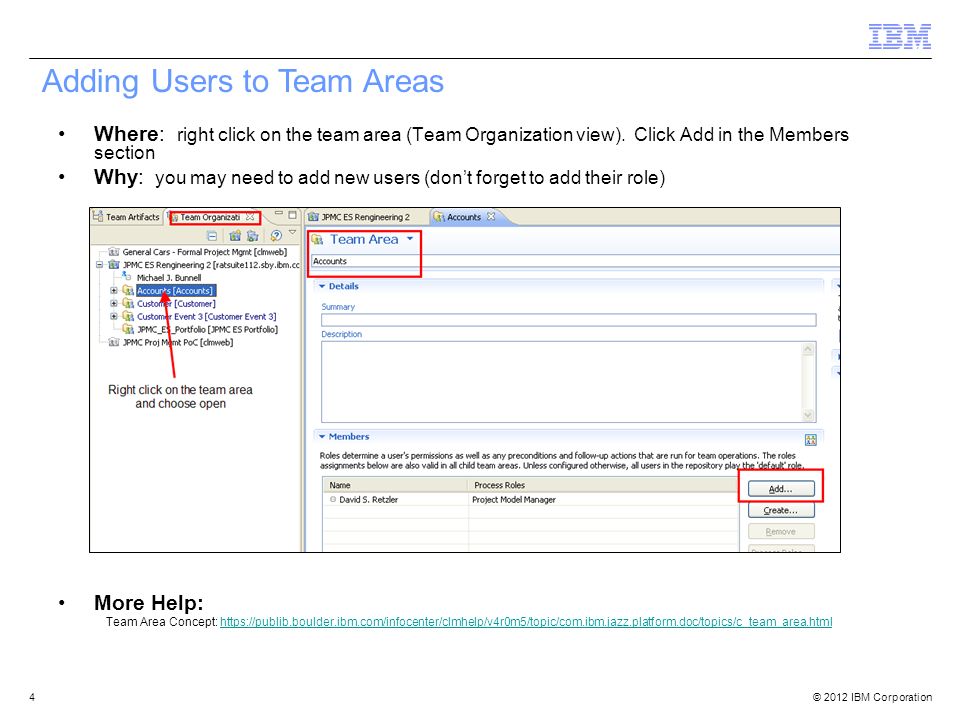This screenshot has width=960, height=720.
Task: Select General Cars - Formal Project Mgmt
Action: (204, 252)
